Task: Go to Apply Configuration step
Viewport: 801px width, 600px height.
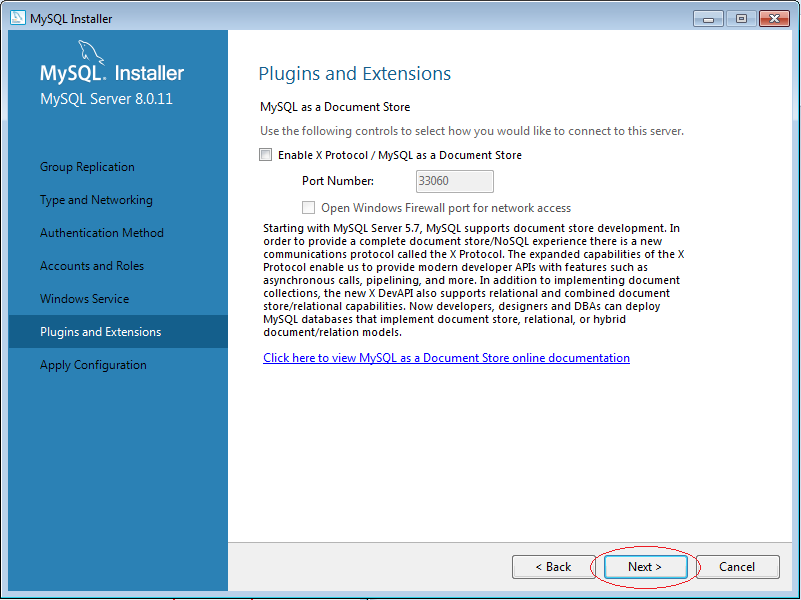Action: [93, 365]
